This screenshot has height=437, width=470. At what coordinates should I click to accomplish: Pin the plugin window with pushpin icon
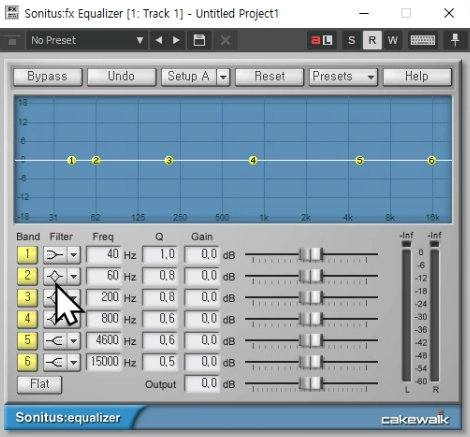455,40
